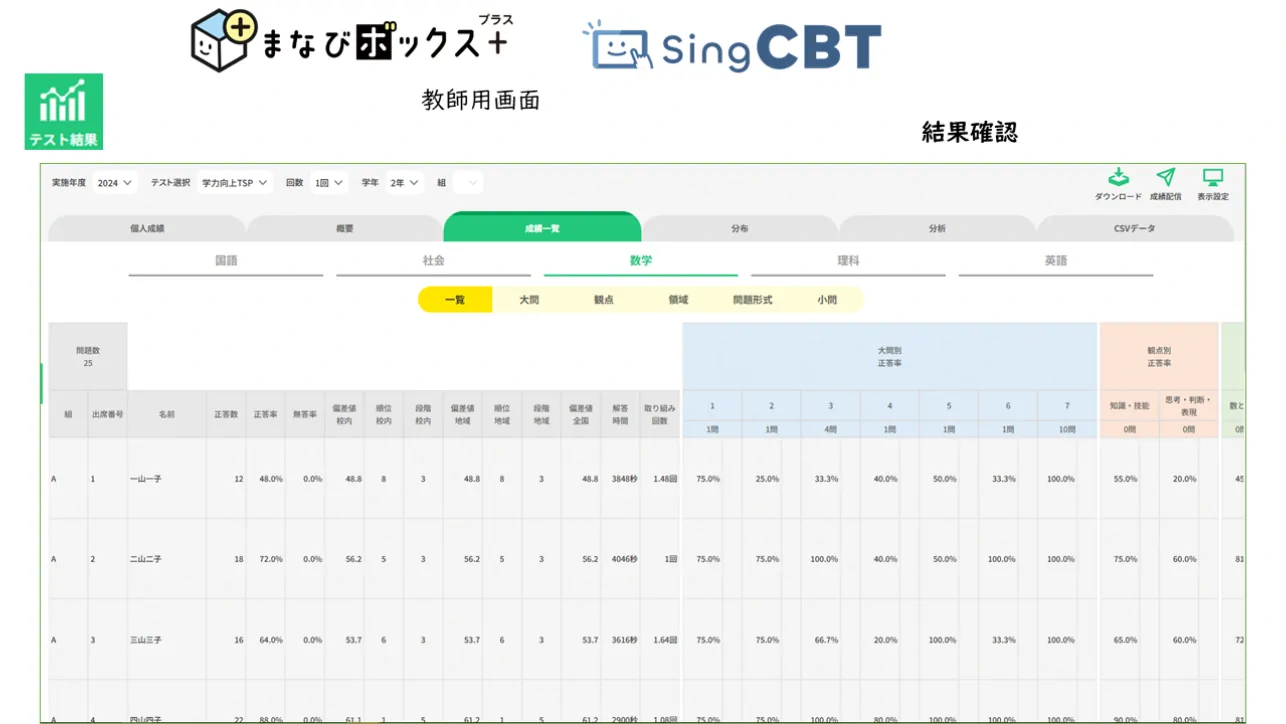Image resolution: width=1286 pixels, height=724 pixels.
Task: Select the 国語 subject tab
Action: click(x=226, y=261)
